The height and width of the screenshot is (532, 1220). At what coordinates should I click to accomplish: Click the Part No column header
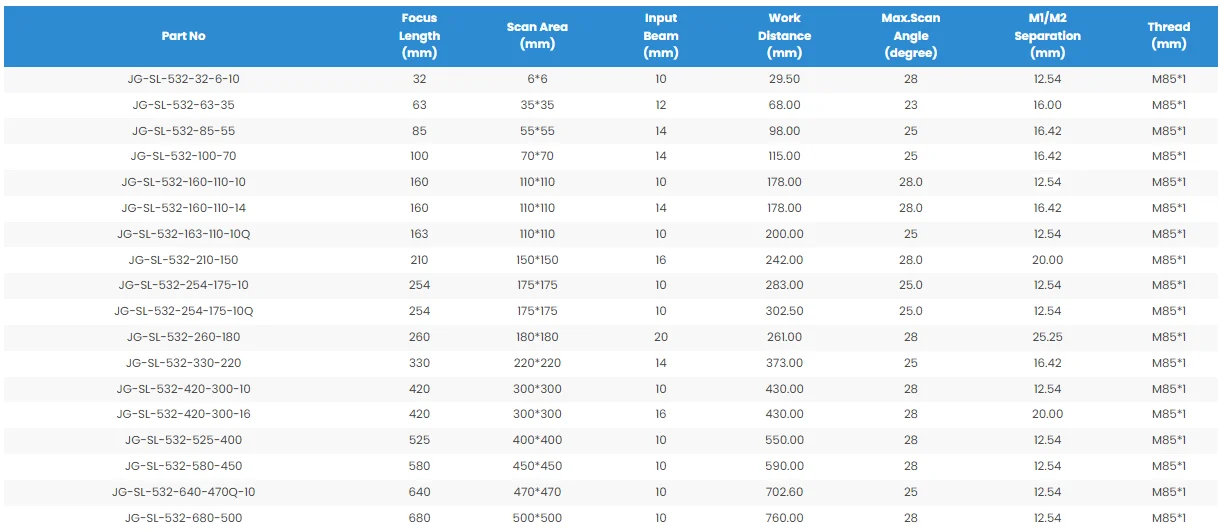point(183,36)
